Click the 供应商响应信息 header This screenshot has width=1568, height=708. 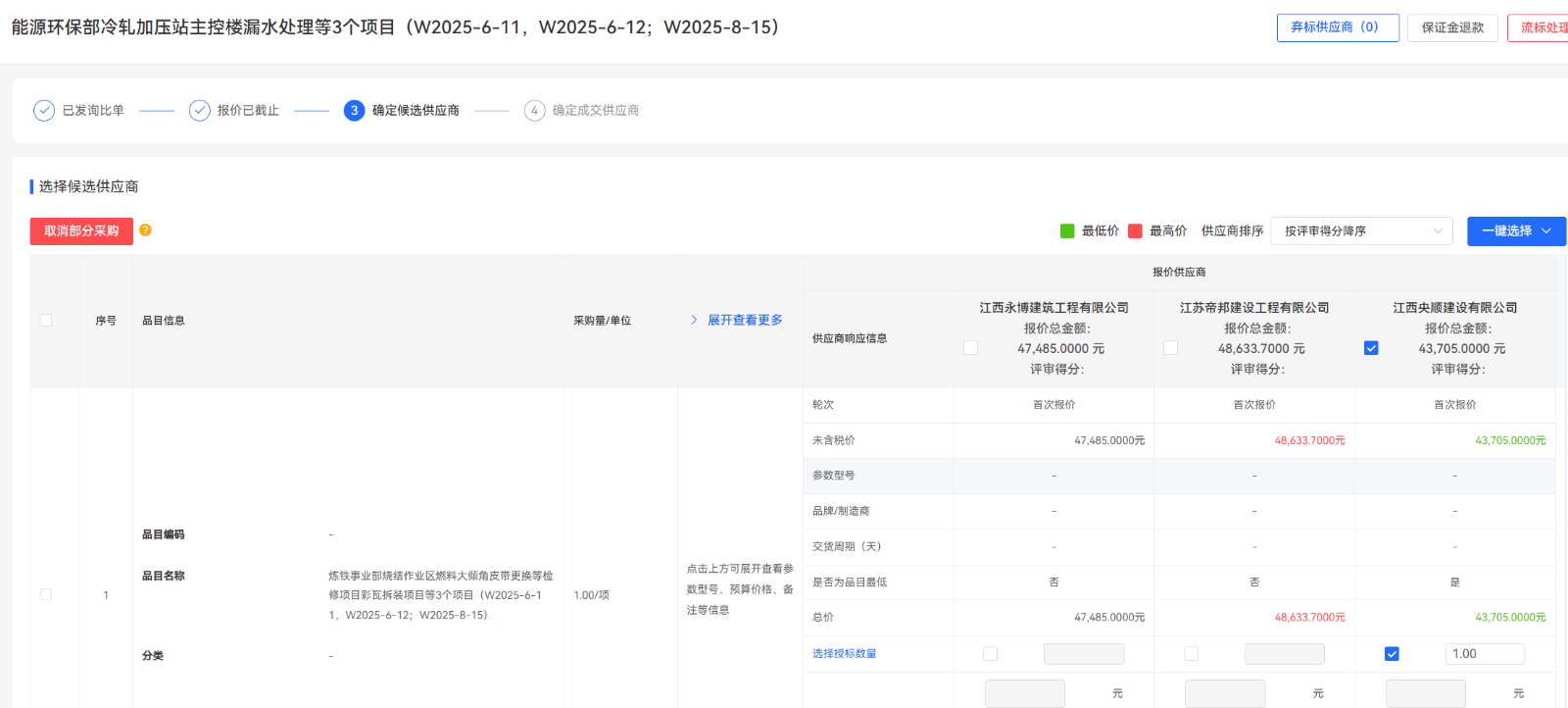[850, 339]
